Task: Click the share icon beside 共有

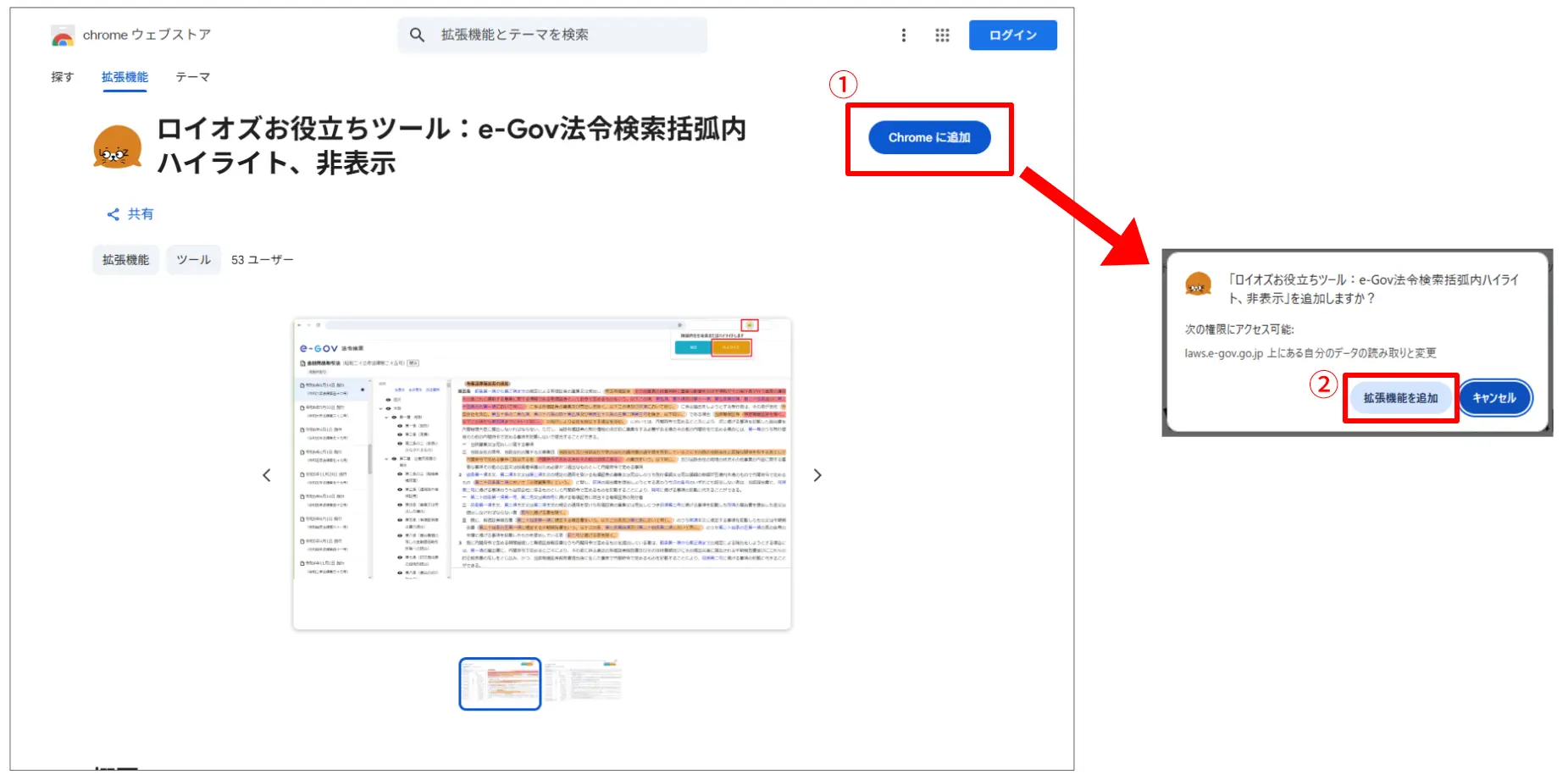Action: [113, 214]
